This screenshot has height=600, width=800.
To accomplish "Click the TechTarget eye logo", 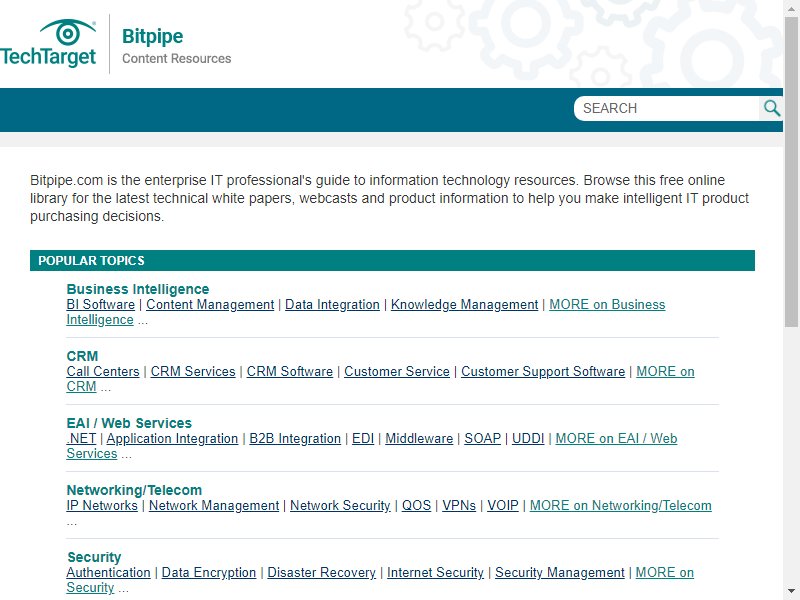I will tap(48, 43).
